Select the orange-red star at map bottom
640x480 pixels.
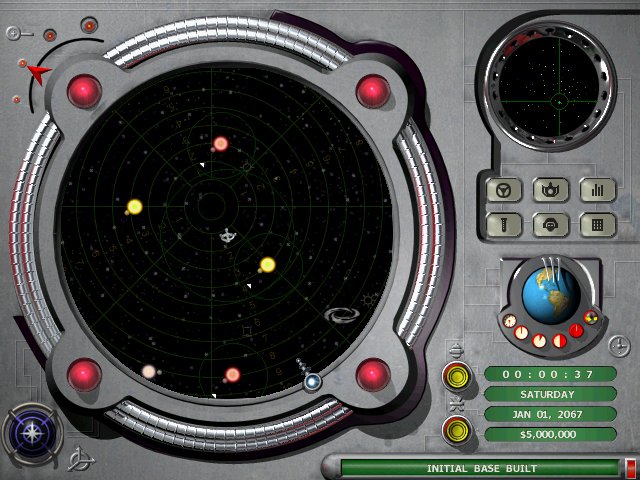click(232, 375)
